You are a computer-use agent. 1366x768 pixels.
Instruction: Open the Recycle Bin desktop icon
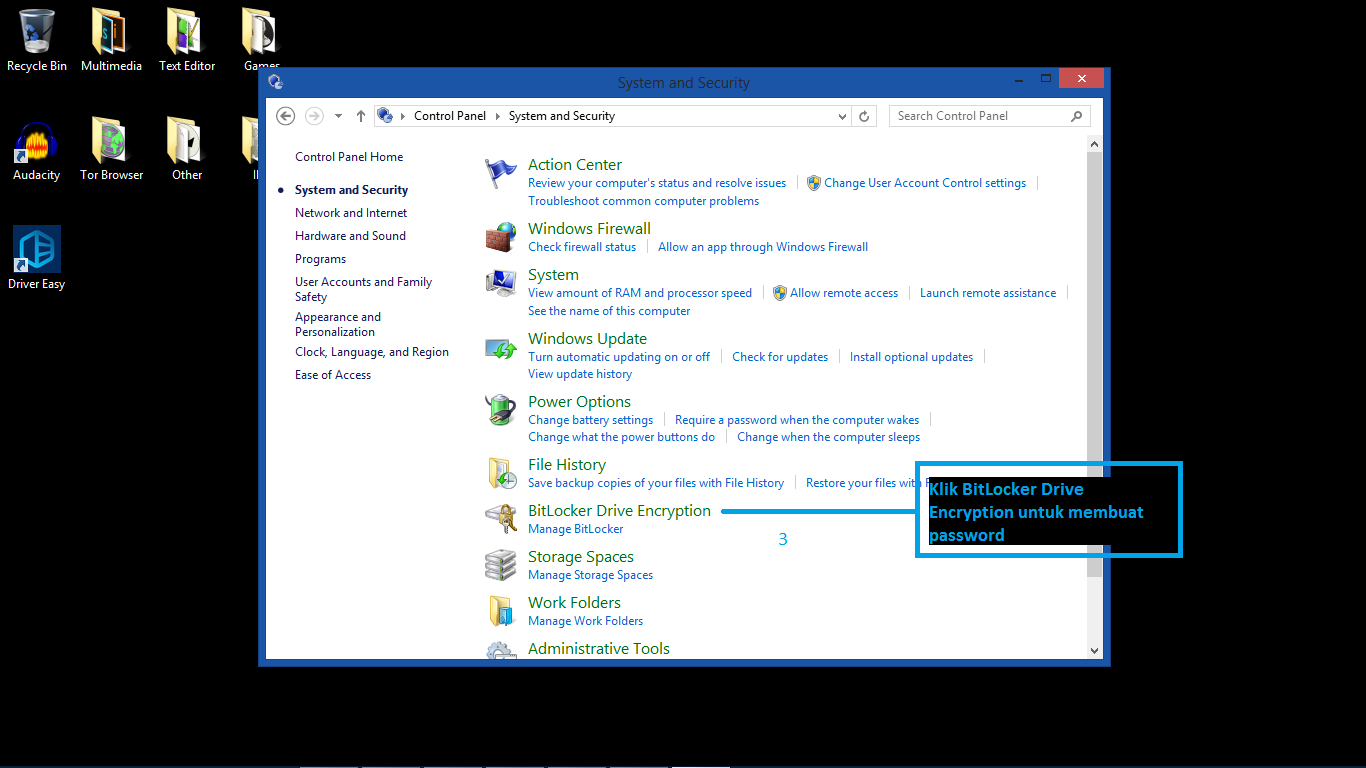(x=37, y=40)
